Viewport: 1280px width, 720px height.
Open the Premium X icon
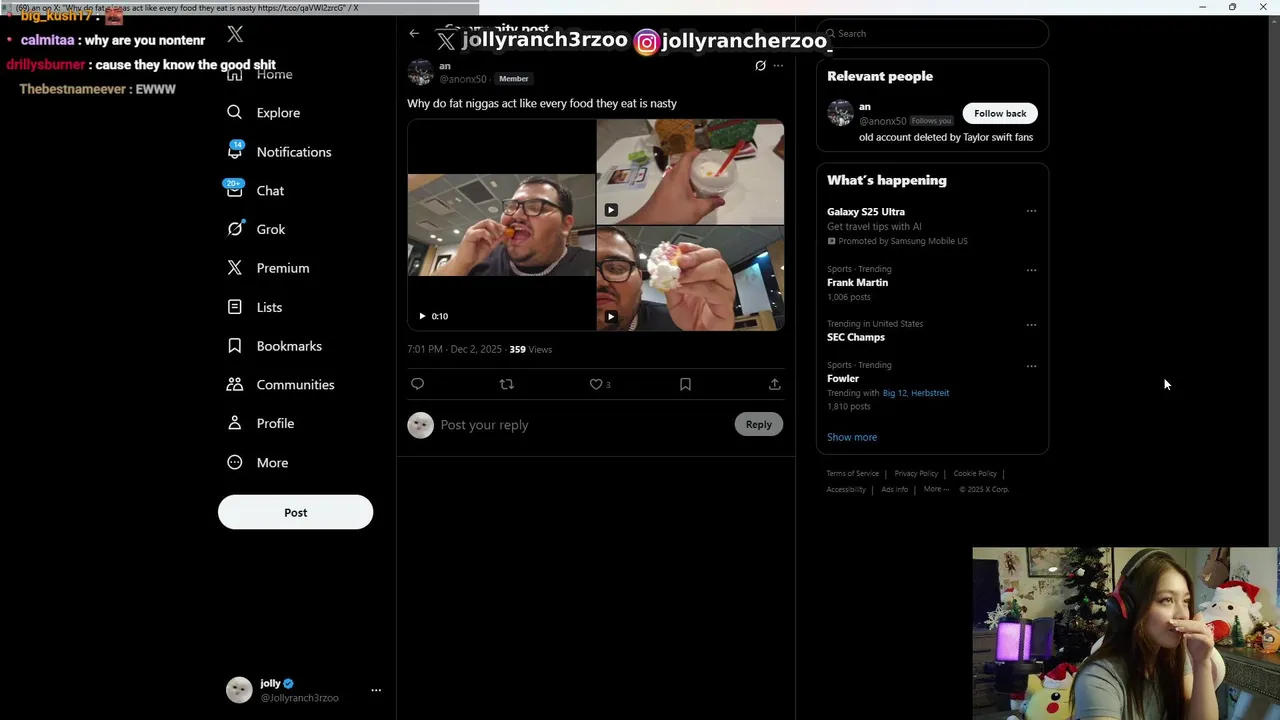pos(234,267)
